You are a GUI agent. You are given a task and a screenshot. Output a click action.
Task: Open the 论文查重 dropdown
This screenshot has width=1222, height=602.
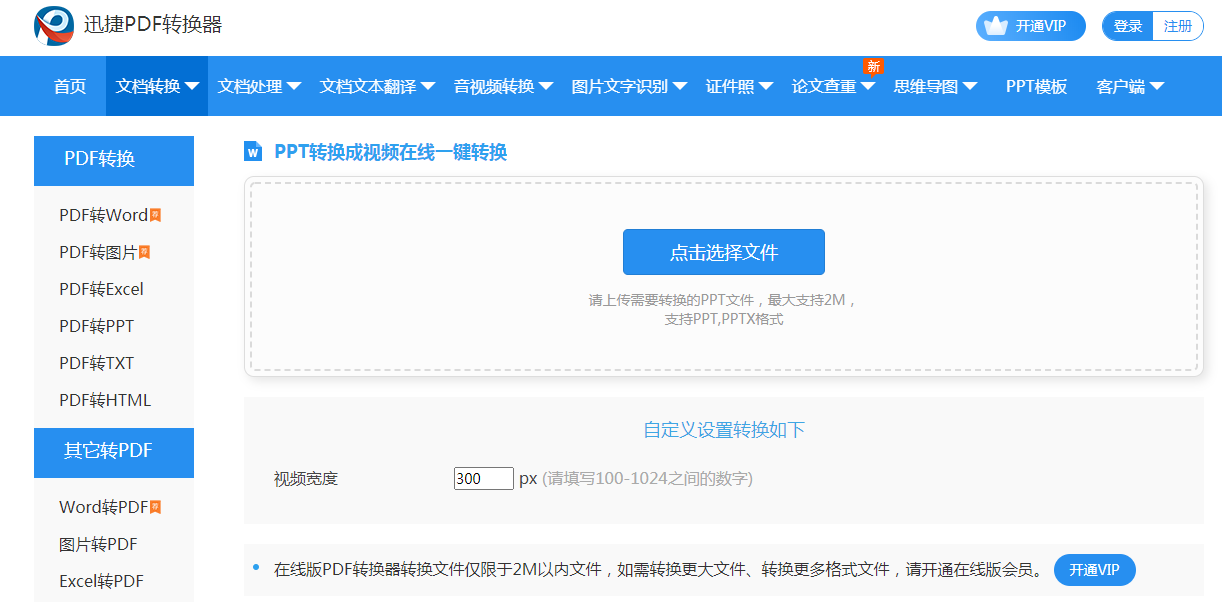pyautogui.click(x=833, y=86)
